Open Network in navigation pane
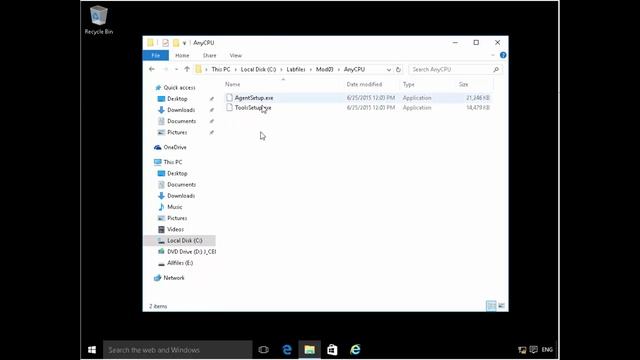This screenshot has width=640, height=360. coord(174,278)
